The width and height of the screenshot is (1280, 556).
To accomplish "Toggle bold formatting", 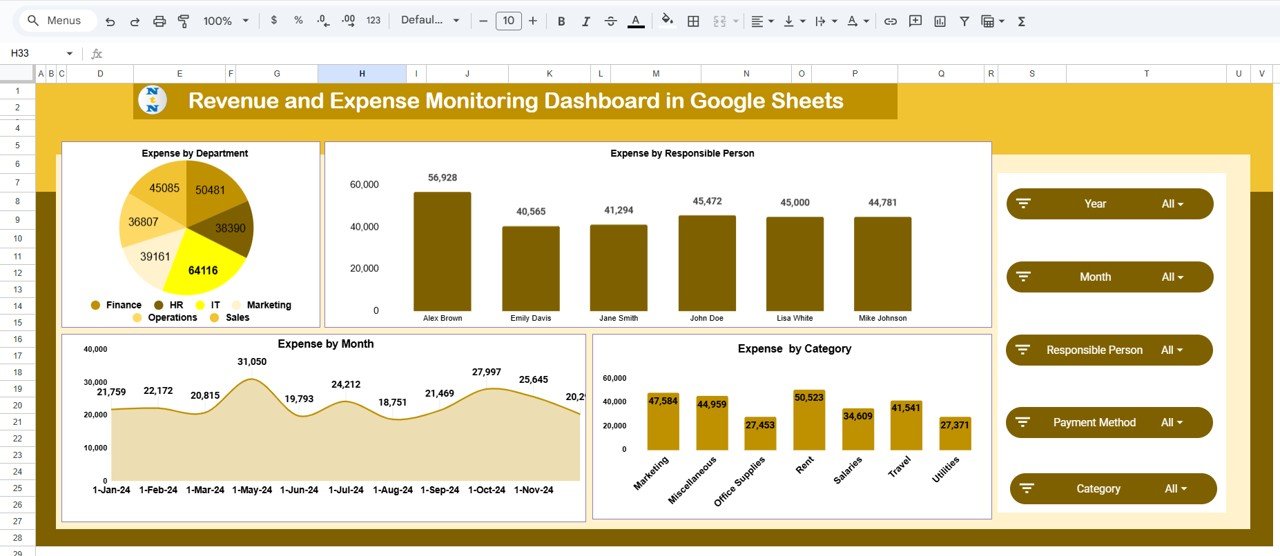I will (x=561, y=21).
